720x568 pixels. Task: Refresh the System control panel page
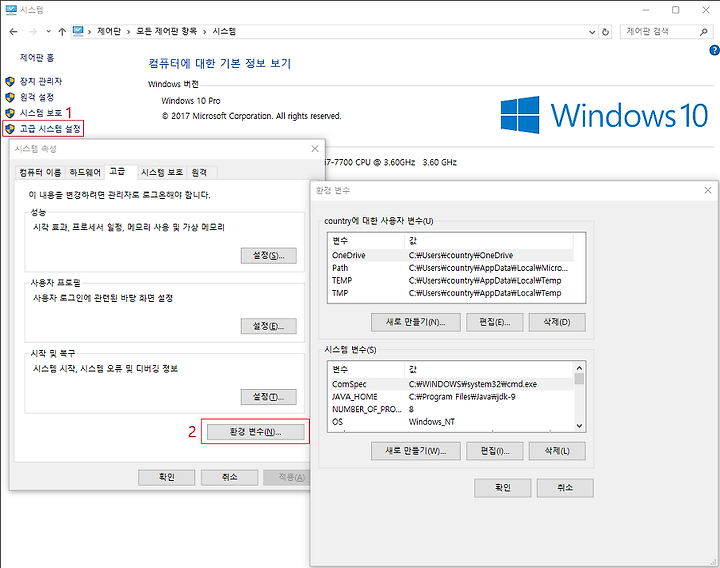605,32
